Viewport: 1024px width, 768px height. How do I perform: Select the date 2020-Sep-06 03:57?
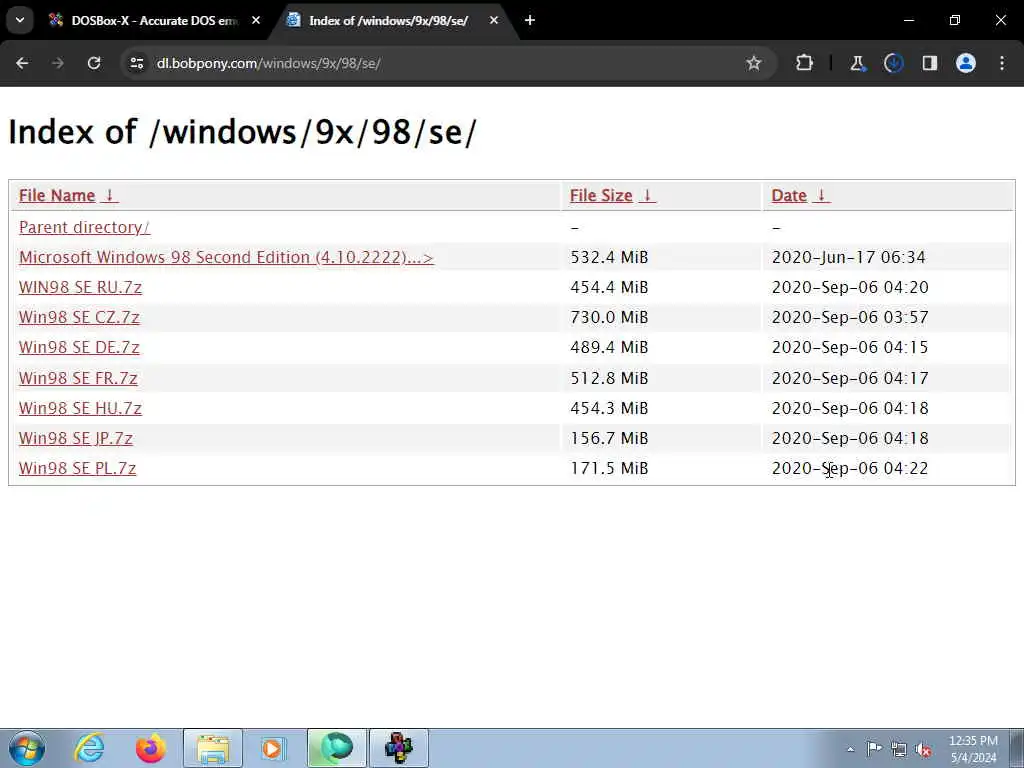[850, 317]
